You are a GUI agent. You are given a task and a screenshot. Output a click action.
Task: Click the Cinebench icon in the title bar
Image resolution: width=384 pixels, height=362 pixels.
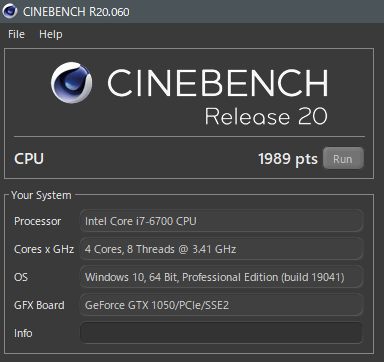pos(10,11)
